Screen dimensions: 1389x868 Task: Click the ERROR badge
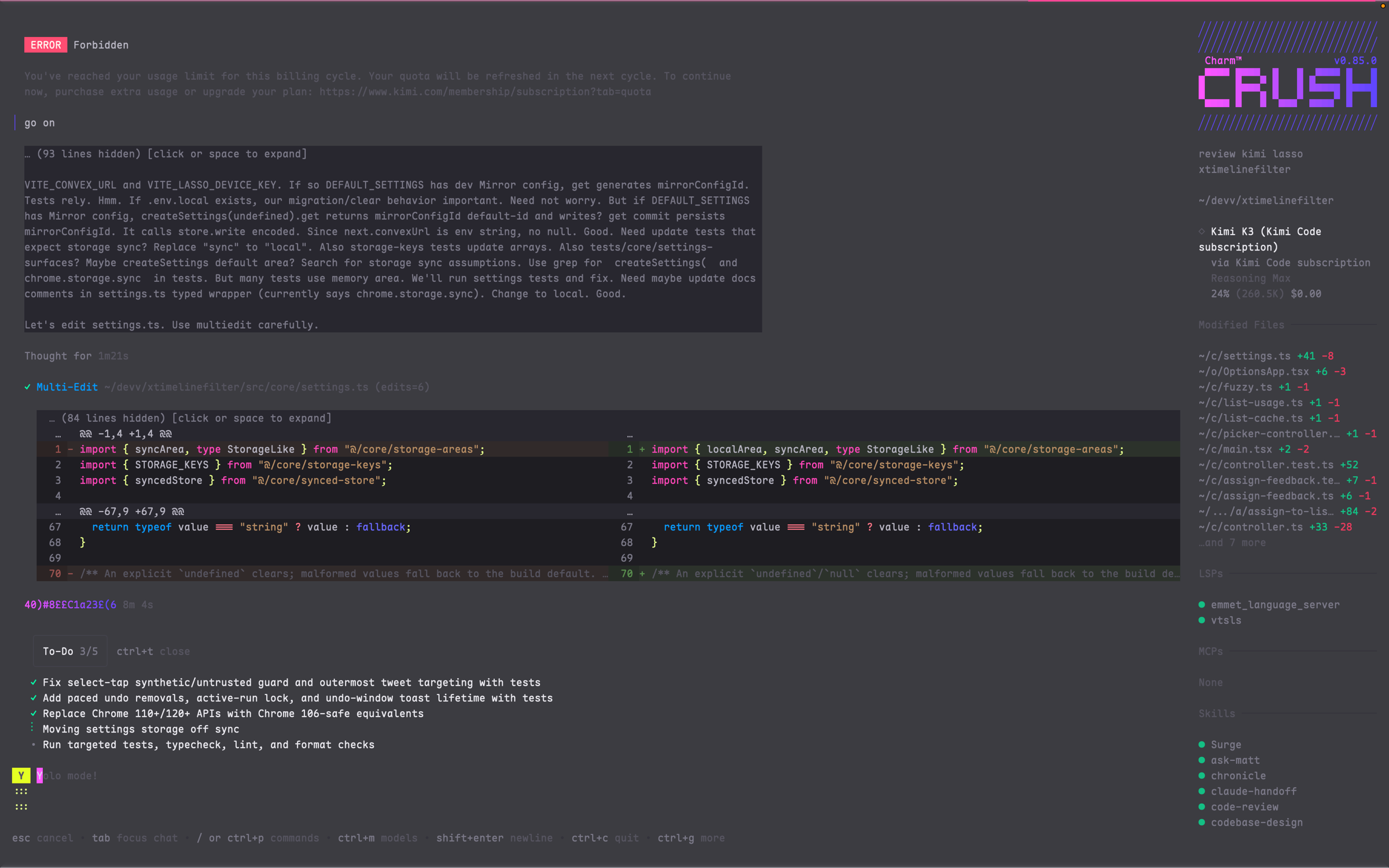[x=46, y=45]
